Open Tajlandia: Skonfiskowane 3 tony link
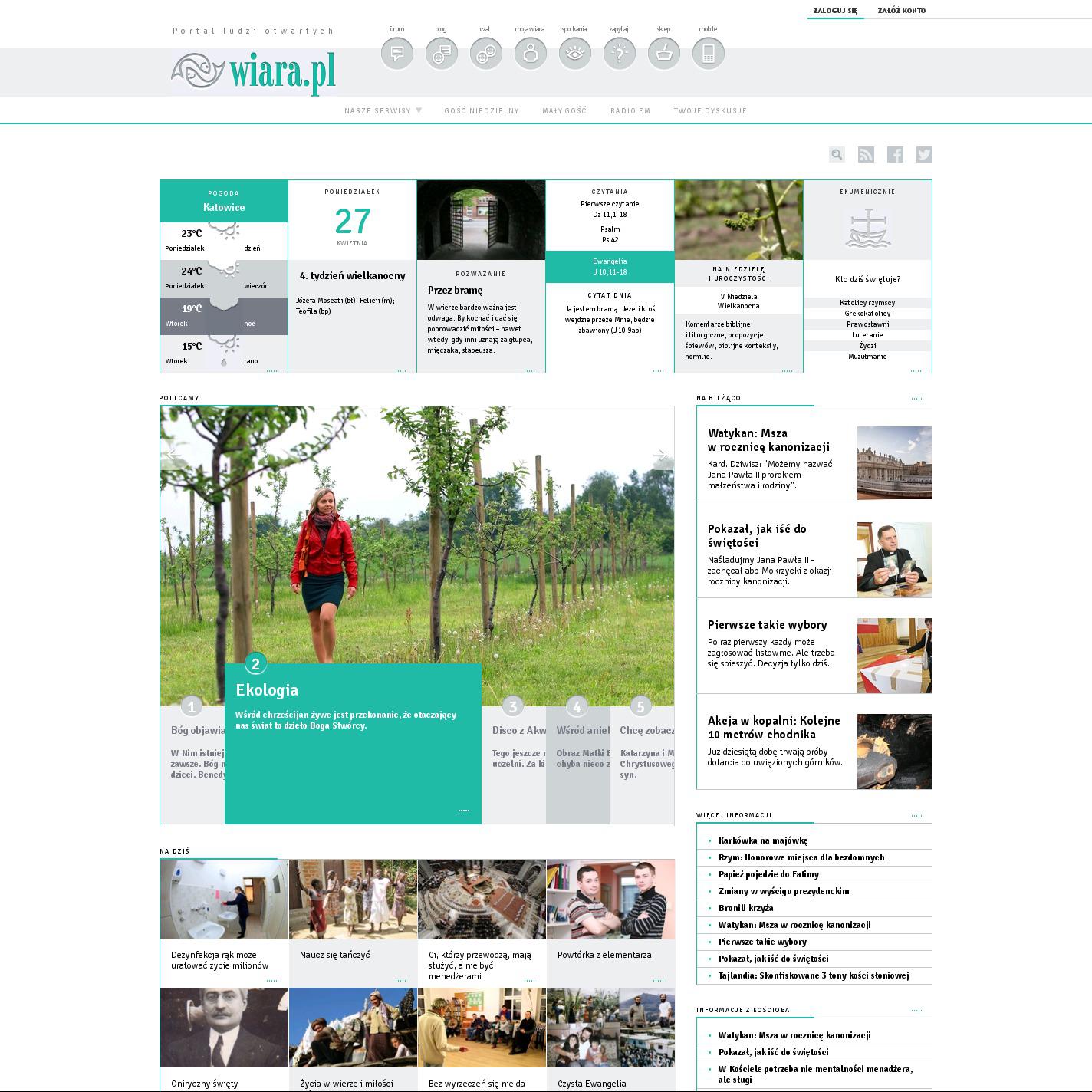Image resolution: width=1092 pixels, height=1092 pixels. pos(814,975)
